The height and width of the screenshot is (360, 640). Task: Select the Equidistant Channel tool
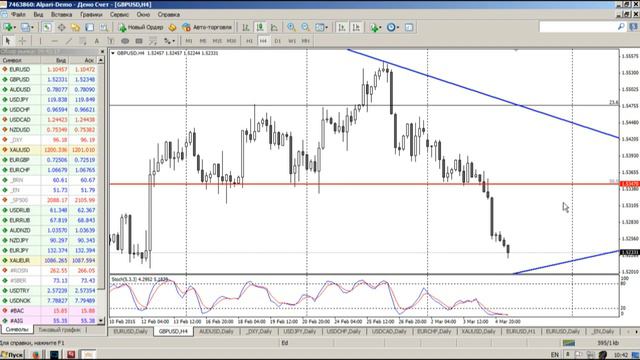[83, 41]
